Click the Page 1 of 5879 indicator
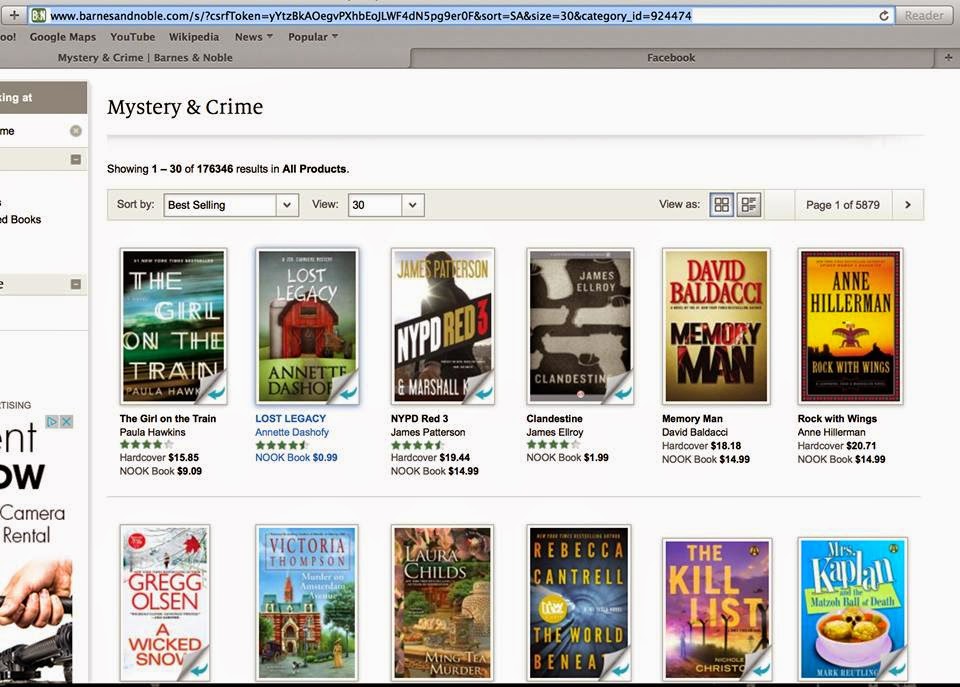Screen dimensions: 960x687 tap(842, 205)
